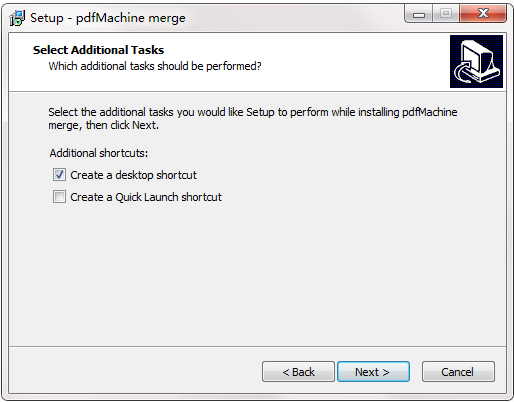Click empty area below the Quick Launch option
Viewport: 514px width, 402px height.
[x=257, y=273]
